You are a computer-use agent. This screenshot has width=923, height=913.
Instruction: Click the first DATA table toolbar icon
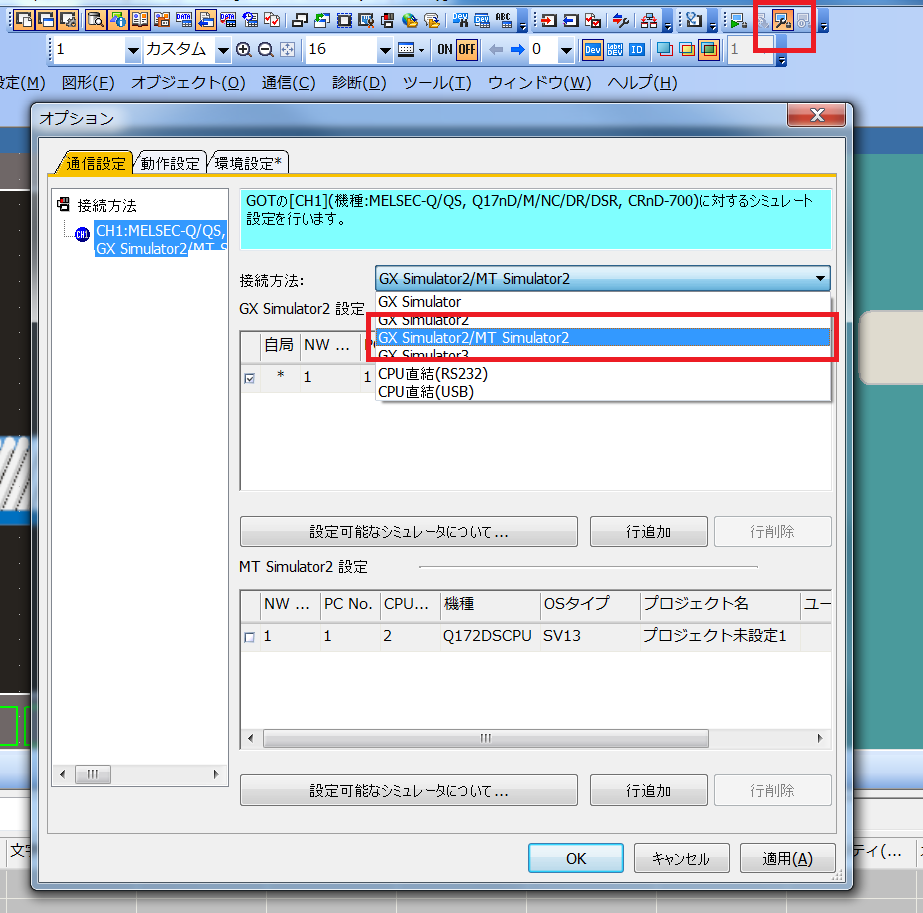coord(184,20)
